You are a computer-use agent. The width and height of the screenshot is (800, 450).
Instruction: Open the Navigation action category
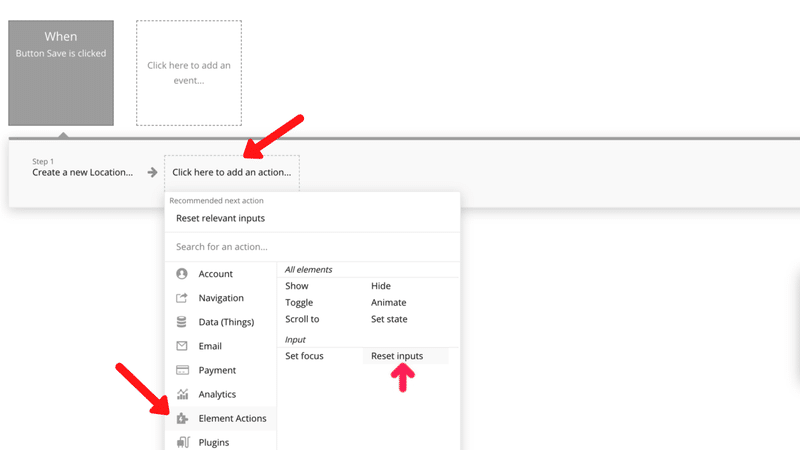point(220,298)
